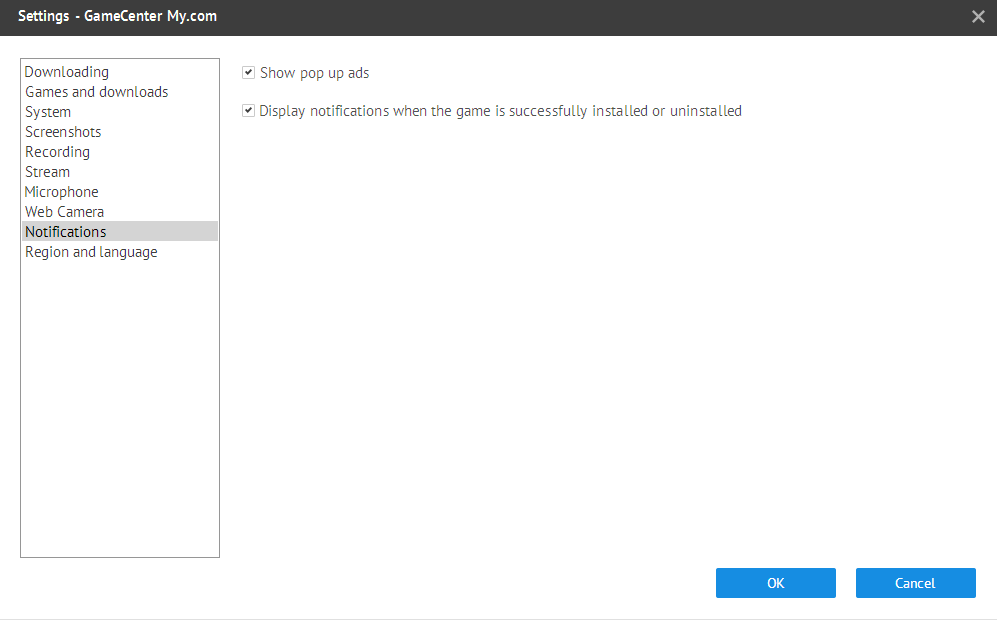Go to System settings

pos(48,112)
